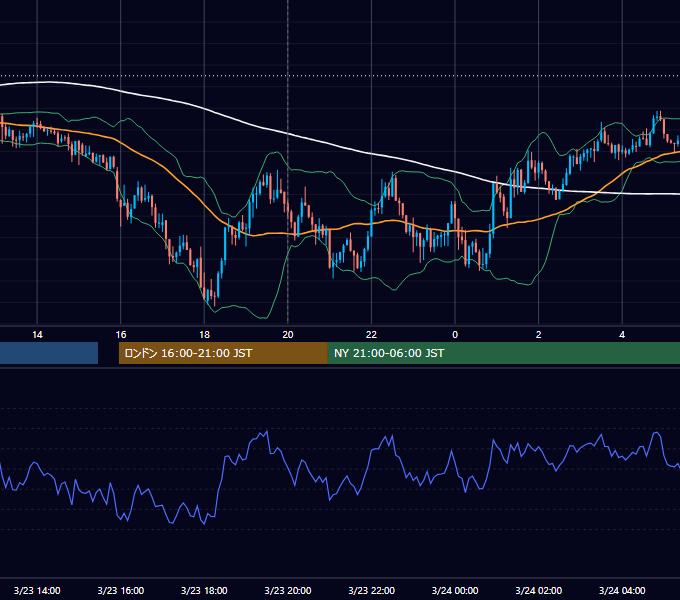The image size is (680, 600).
Task: Click the unlabeled blue session bar
Action: coord(49,353)
